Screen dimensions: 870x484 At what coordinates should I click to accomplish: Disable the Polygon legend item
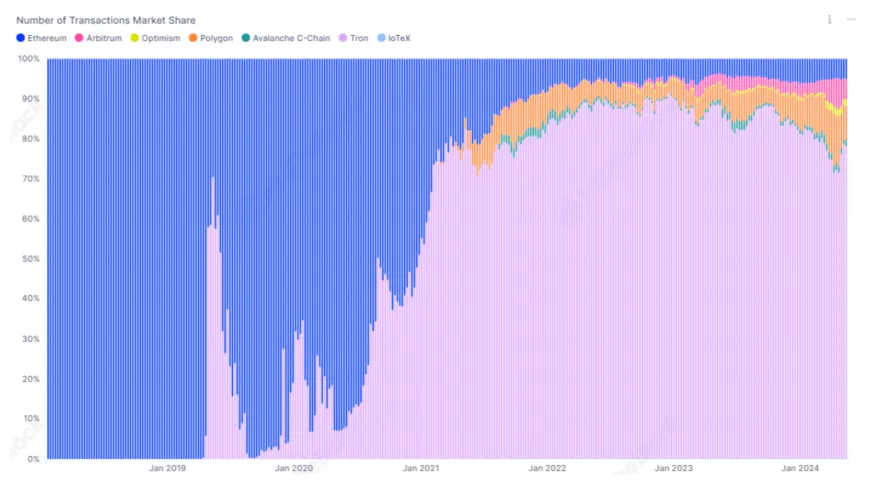(x=210, y=38)
